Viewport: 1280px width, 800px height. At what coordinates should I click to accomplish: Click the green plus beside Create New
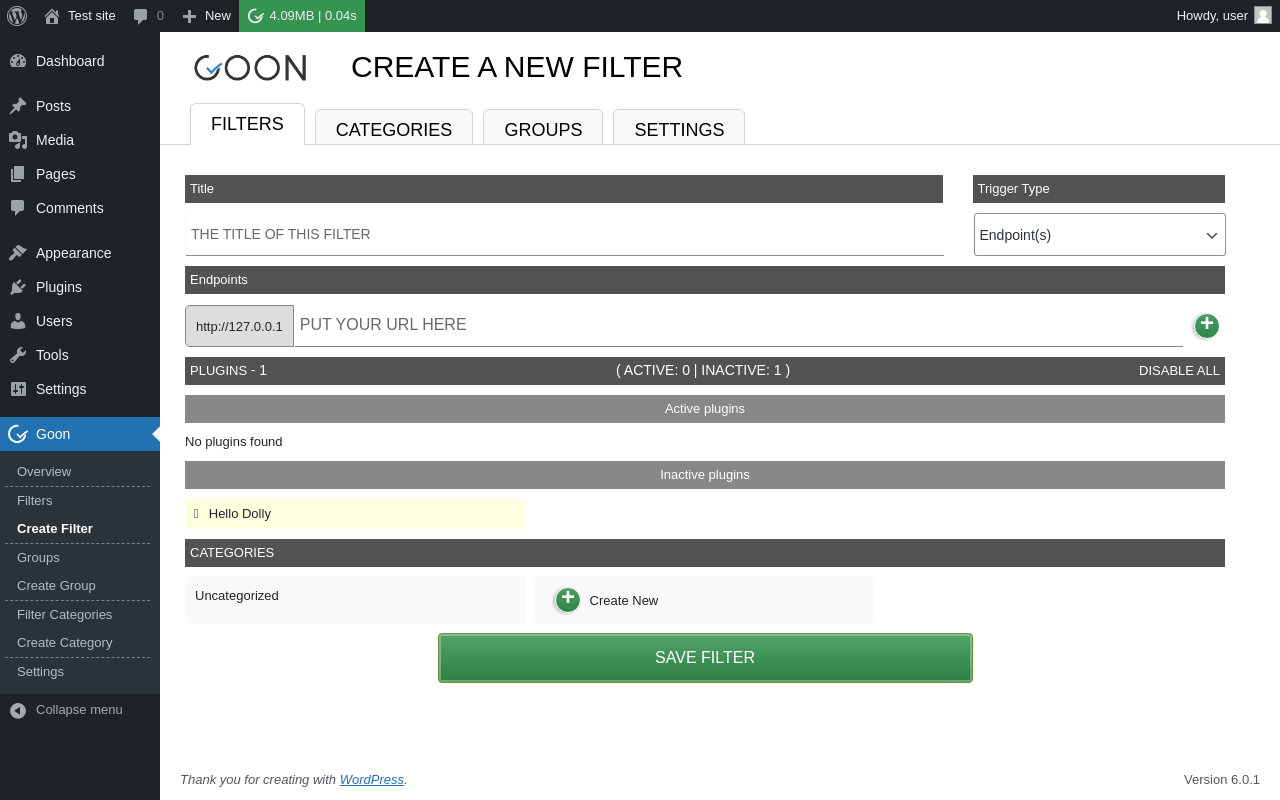(568, 599)
